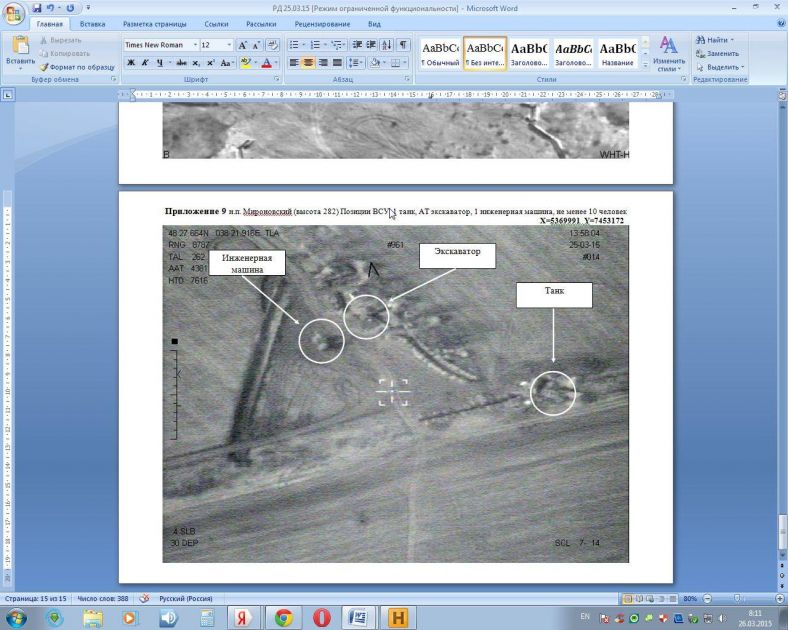Apply bold formatting (Ж)

[x=130, y=62]
